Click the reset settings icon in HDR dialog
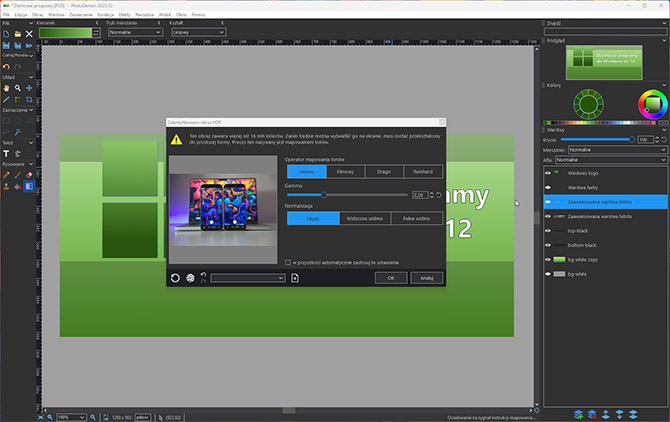The image size is (670, 422). pos(176,278)
